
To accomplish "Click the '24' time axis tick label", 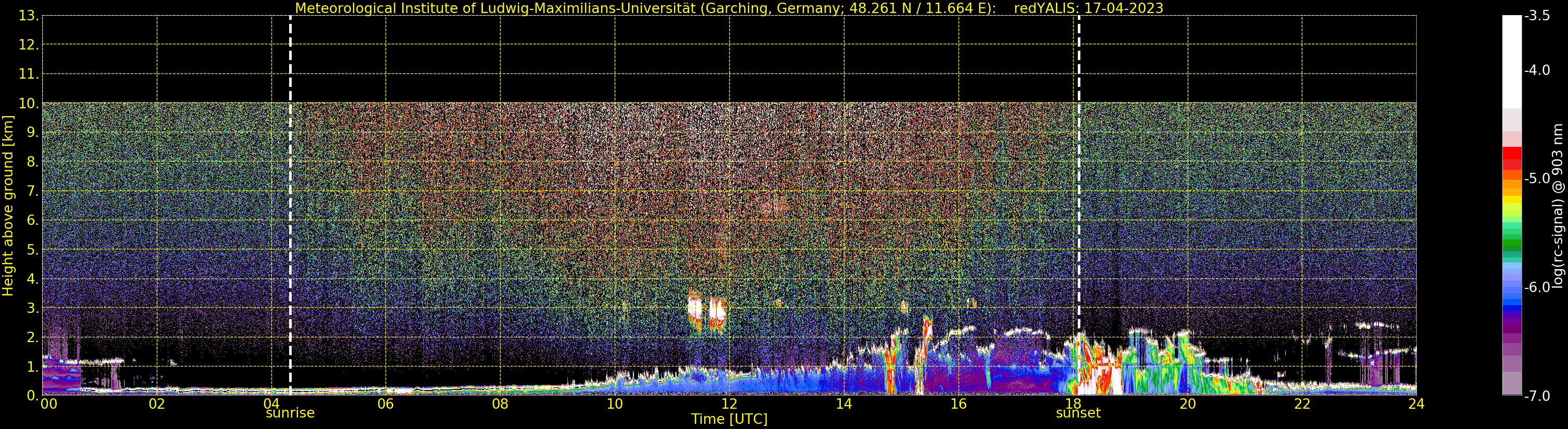I will click(1416, 404).
